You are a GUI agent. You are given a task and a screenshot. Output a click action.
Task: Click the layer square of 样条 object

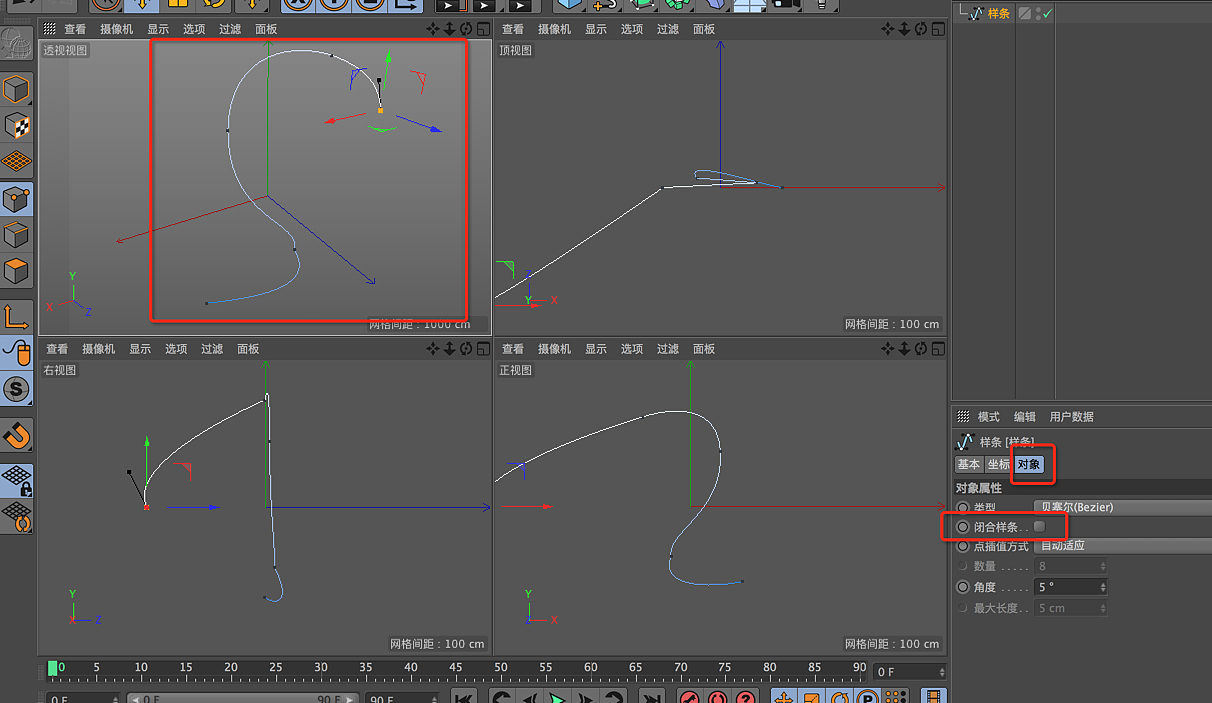tap(1024, 14)
